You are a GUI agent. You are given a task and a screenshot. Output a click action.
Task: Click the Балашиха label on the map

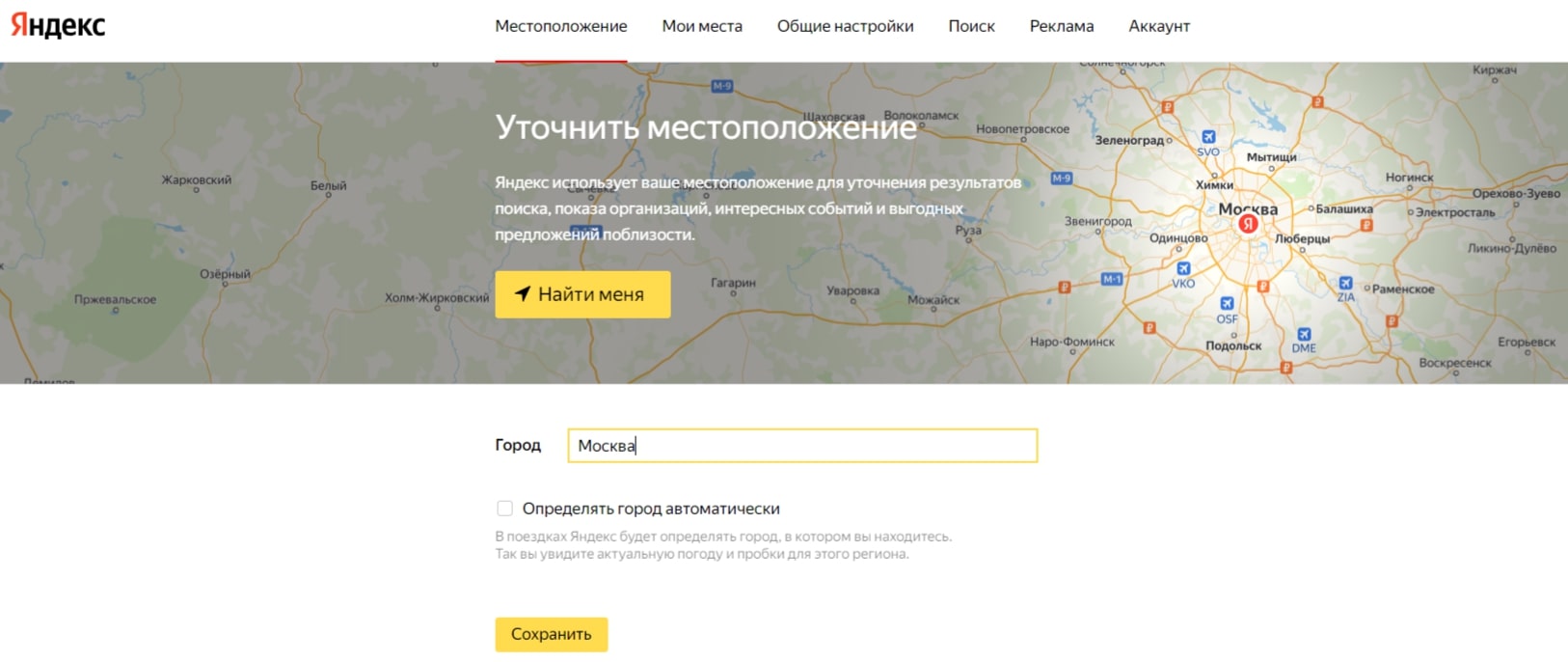pos(1344,208)
